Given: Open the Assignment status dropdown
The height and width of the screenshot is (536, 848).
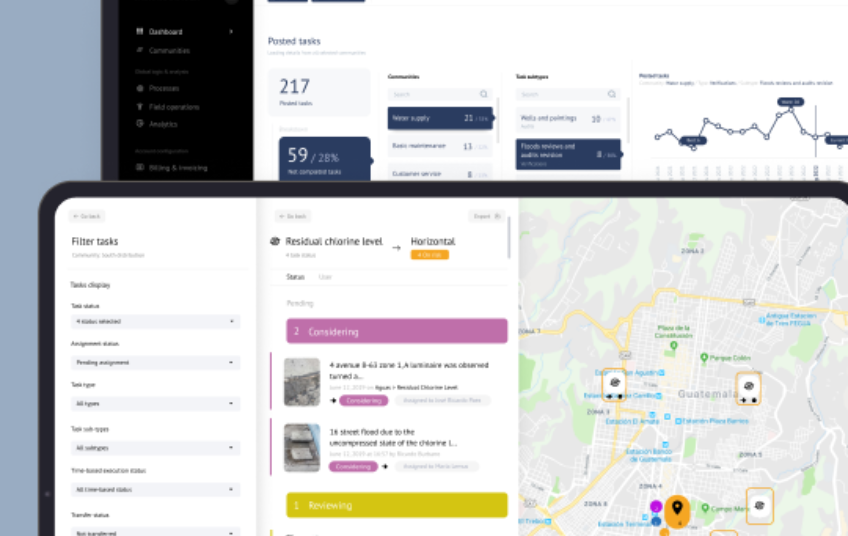Looking at the screenshot, I should (x=155, y=362).
